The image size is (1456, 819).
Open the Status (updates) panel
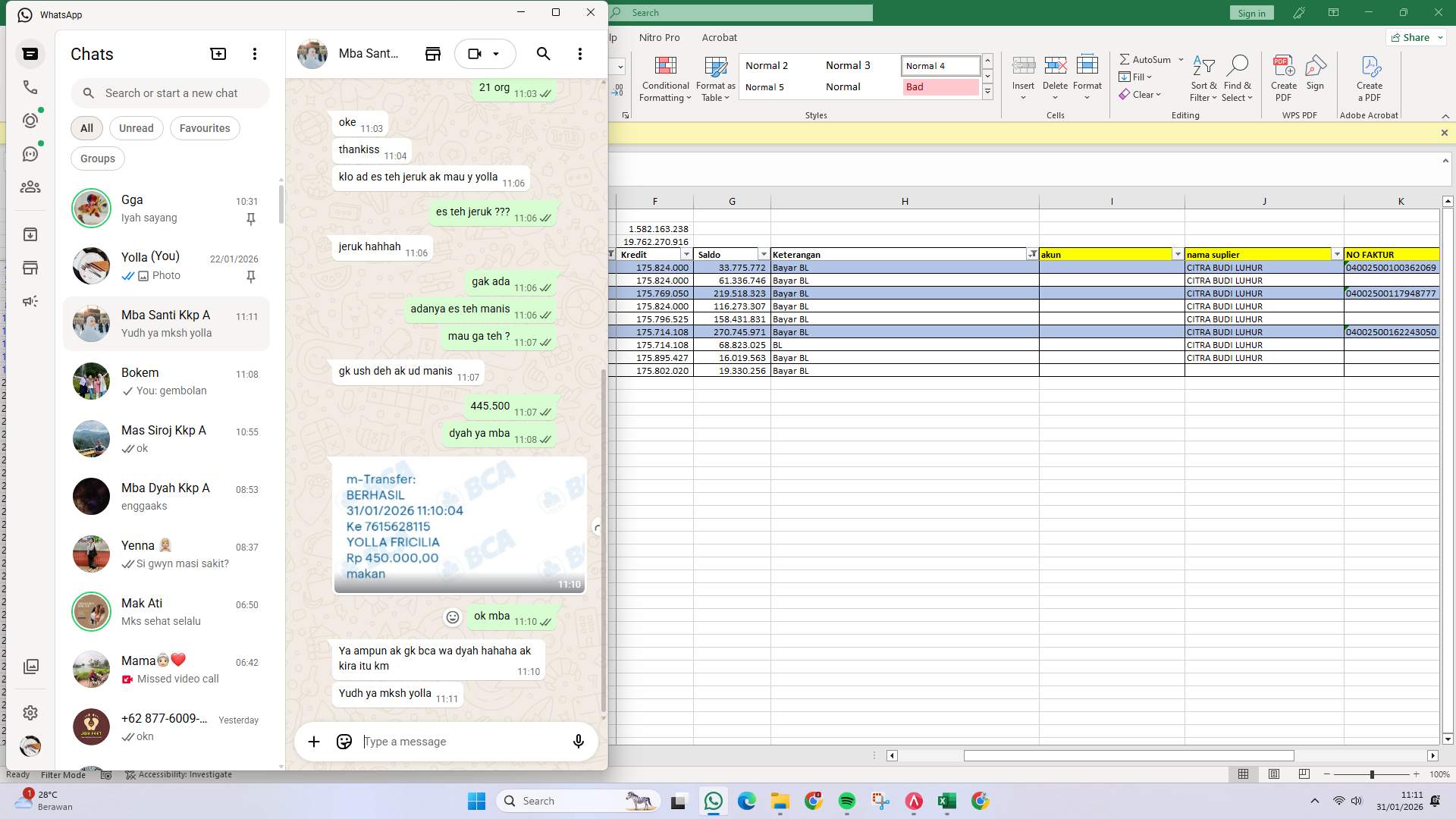tap(30, 120)
